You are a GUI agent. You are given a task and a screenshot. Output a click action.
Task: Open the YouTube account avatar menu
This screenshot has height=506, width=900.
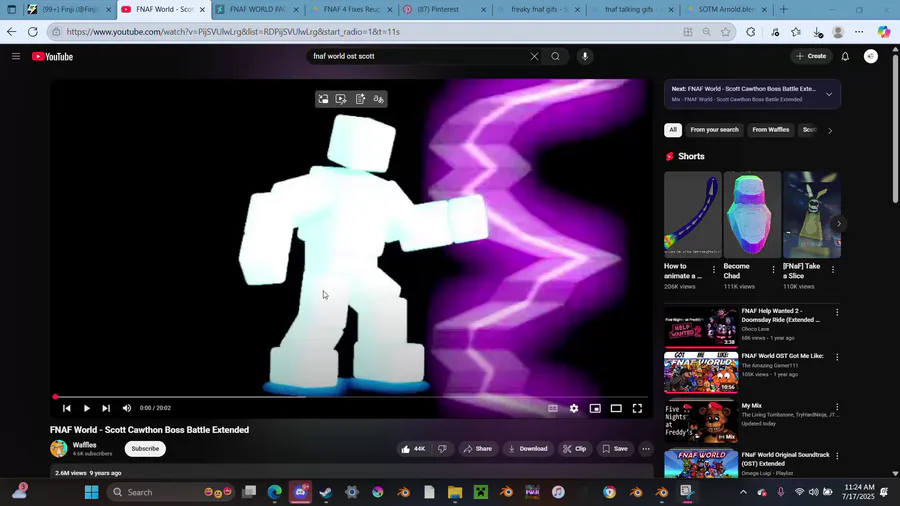871,56
